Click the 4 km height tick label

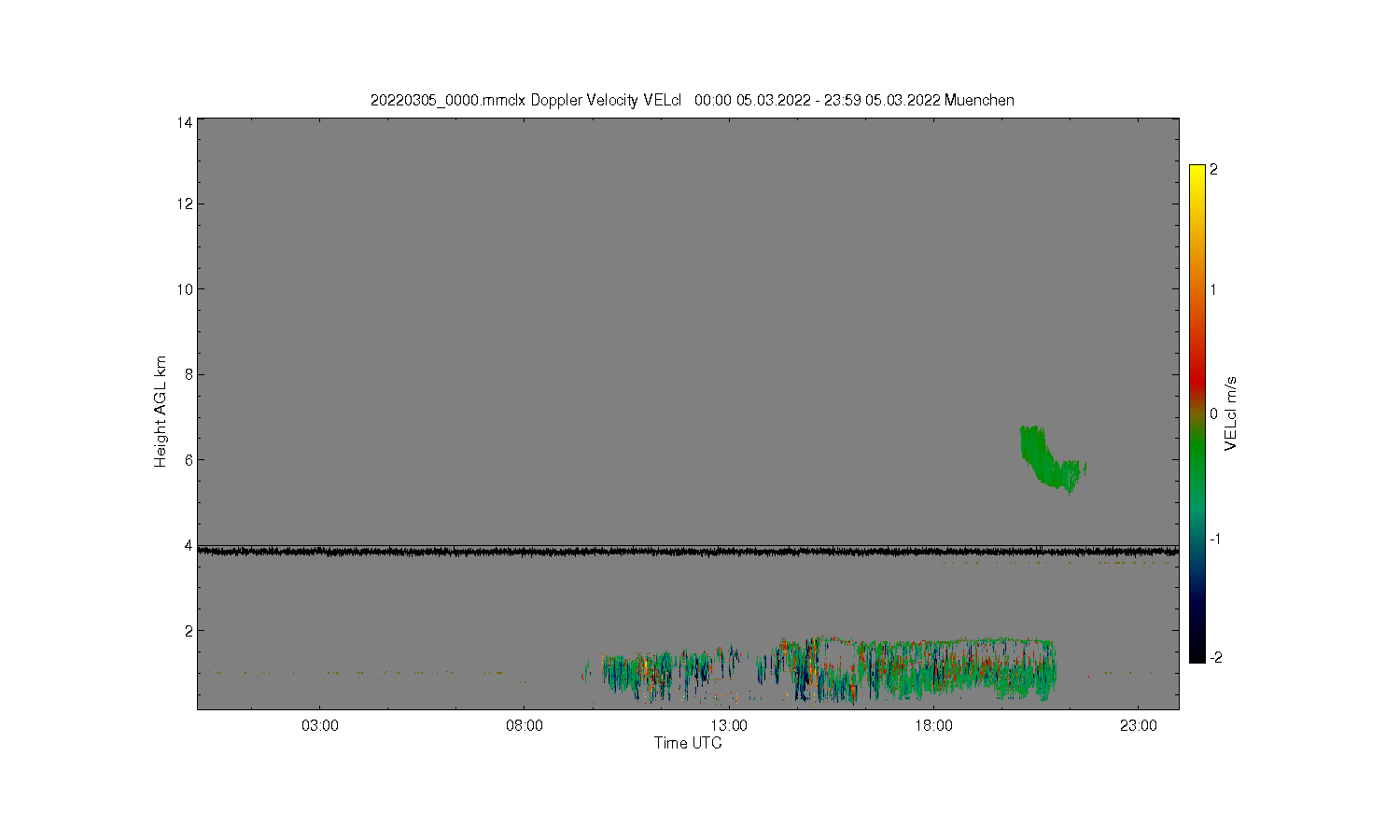tap(189, 545)
